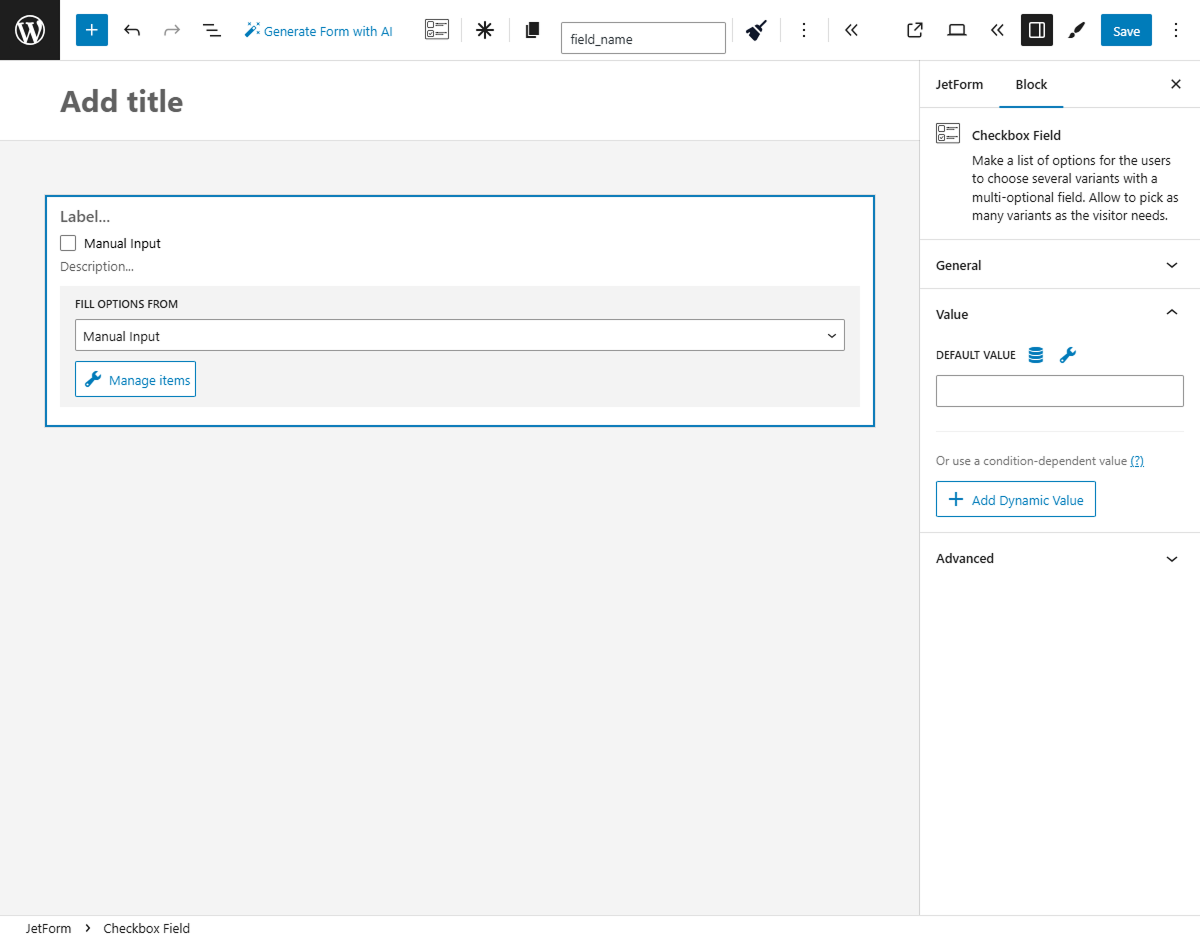Click the wrench macros icon beside Default Value
Image resolution: width=1200 pixels, height=940 pixels.
[x=1067, y=354]
